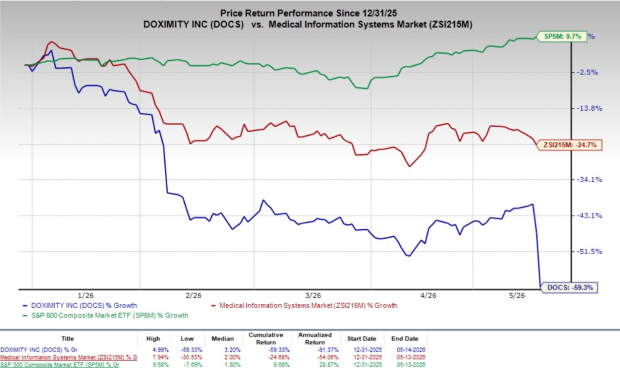Image resolution: width=620 pixels, height=368 pixels.
Task: Click the Low column header
Action: [x=187, y=339]
